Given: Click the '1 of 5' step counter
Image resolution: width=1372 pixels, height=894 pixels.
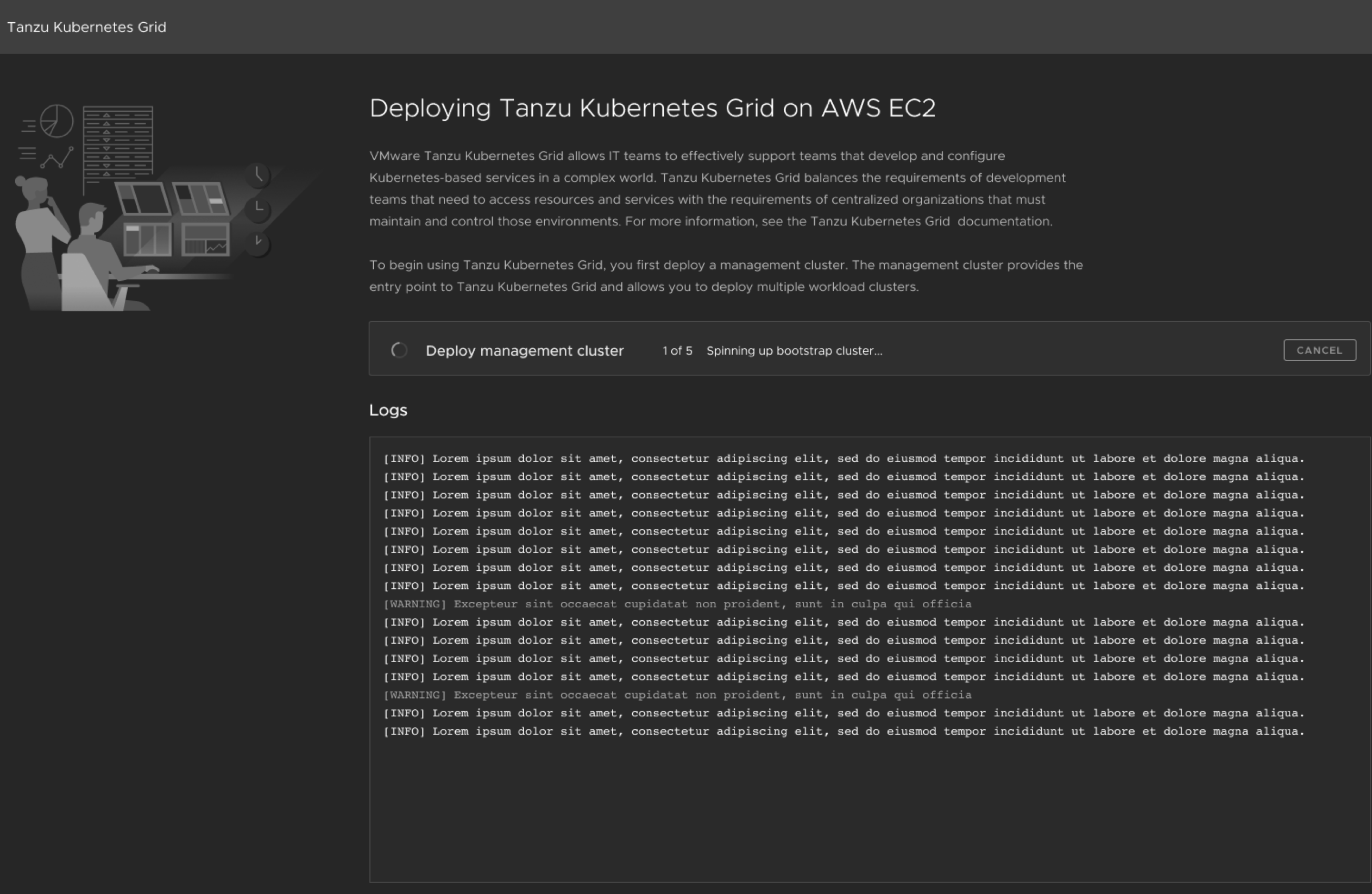Looking at the screenshot, I should click(677, 350).
